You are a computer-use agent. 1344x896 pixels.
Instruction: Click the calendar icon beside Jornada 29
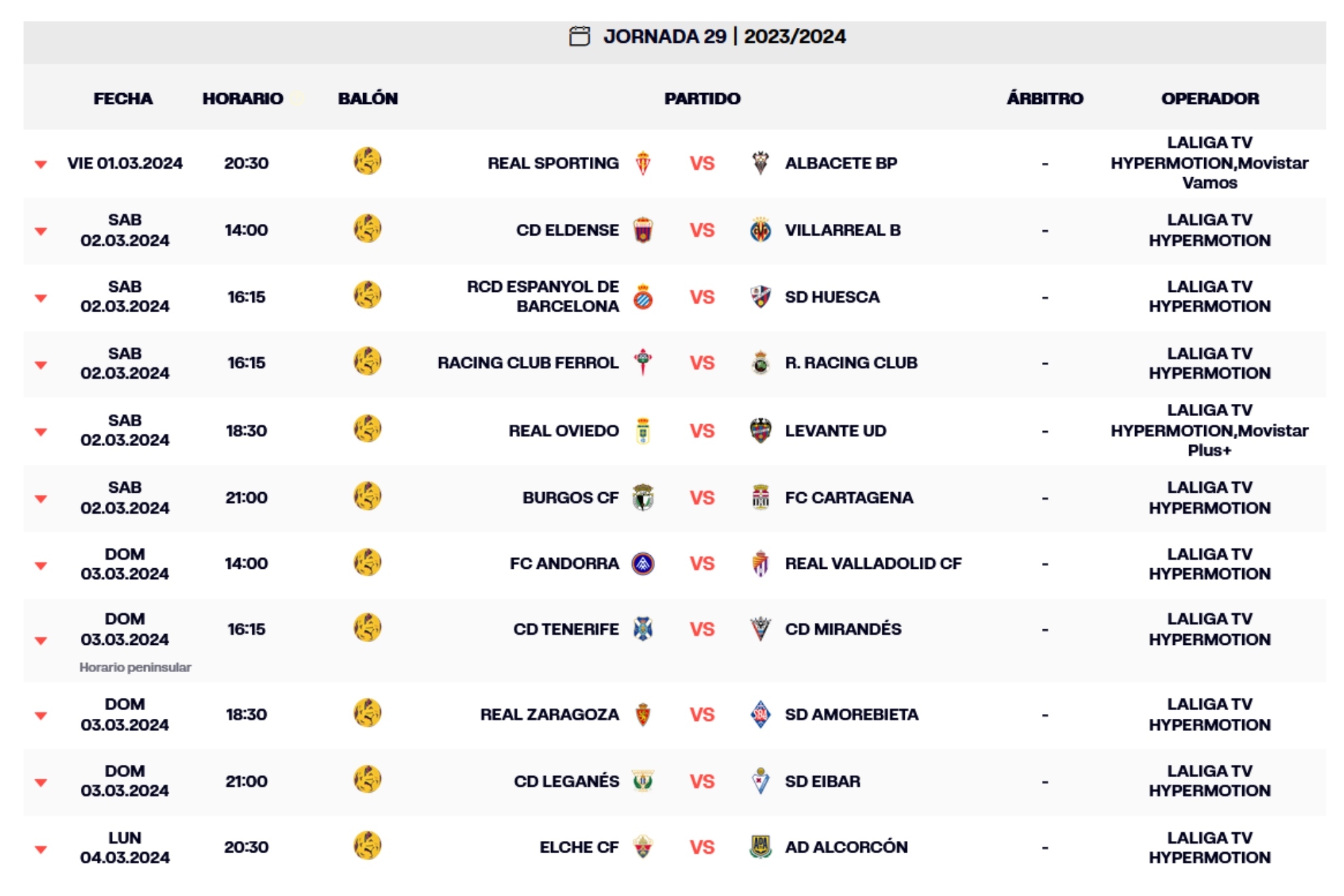click(x=579, y=36)
